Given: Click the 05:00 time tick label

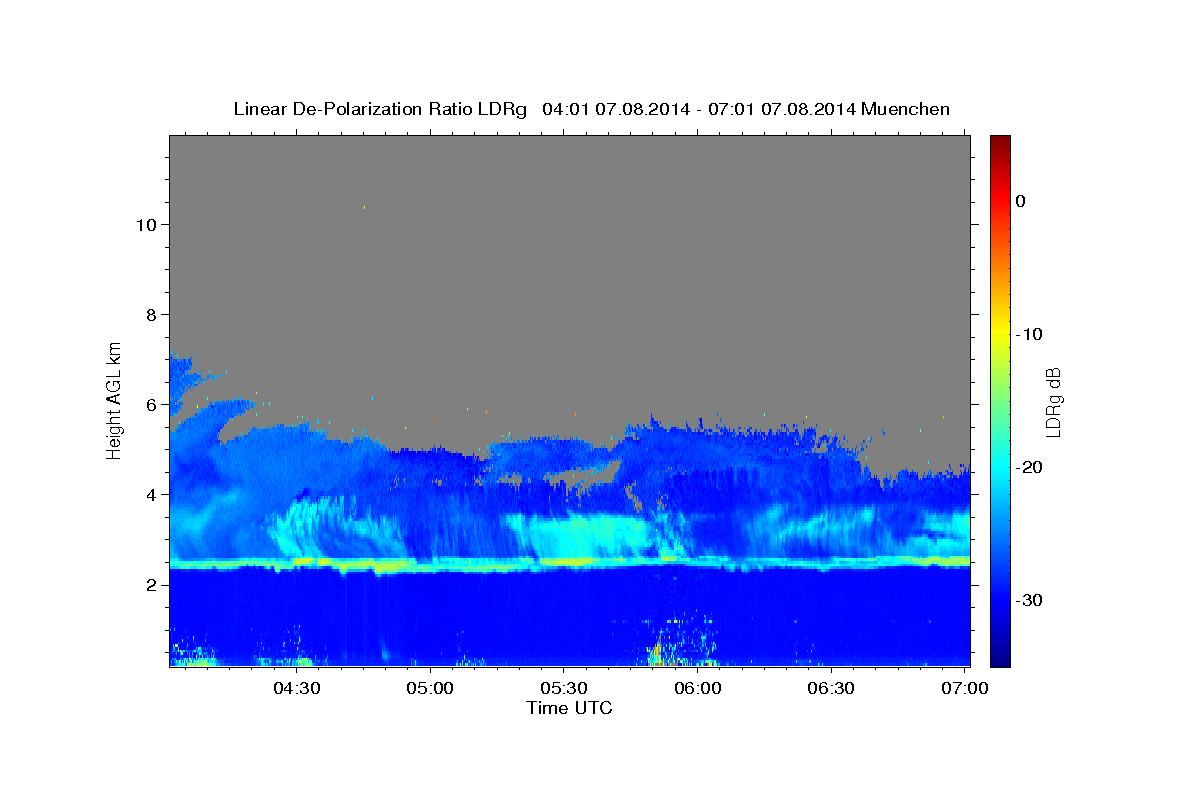Looking at the screenshot, I should (x=431, y=688).
